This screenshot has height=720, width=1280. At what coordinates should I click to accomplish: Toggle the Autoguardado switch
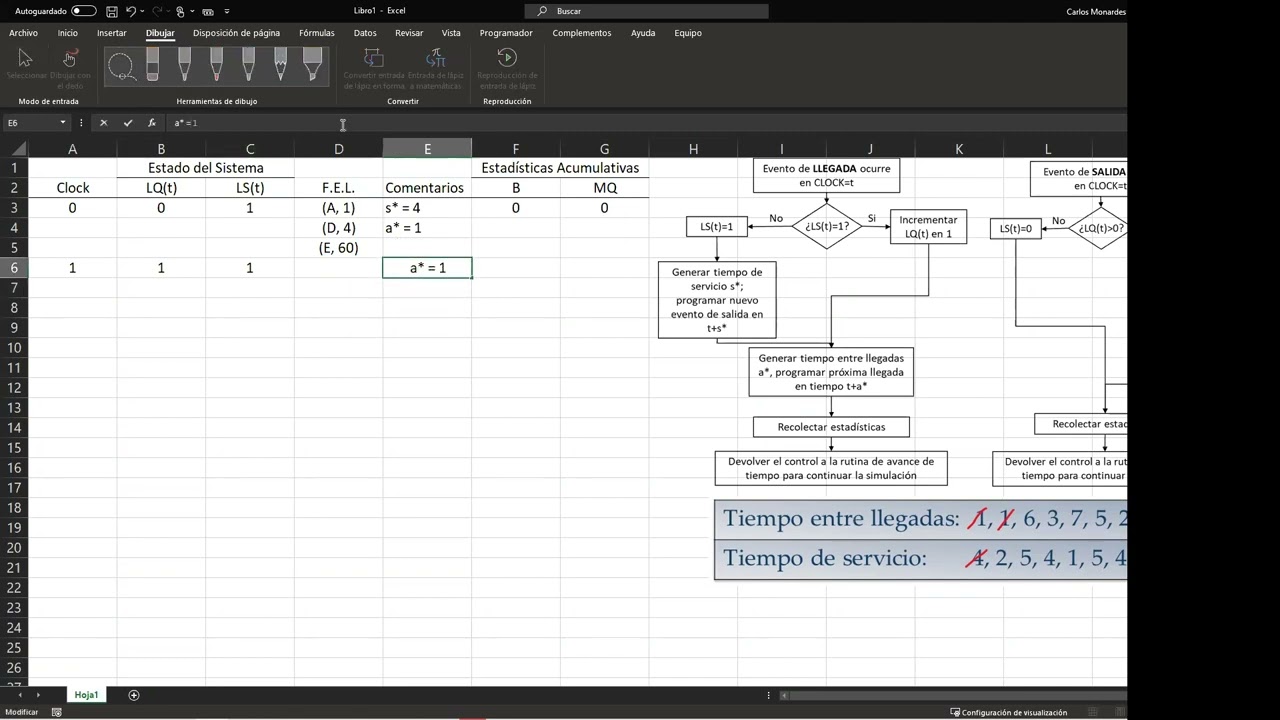(x=84, y=11)
